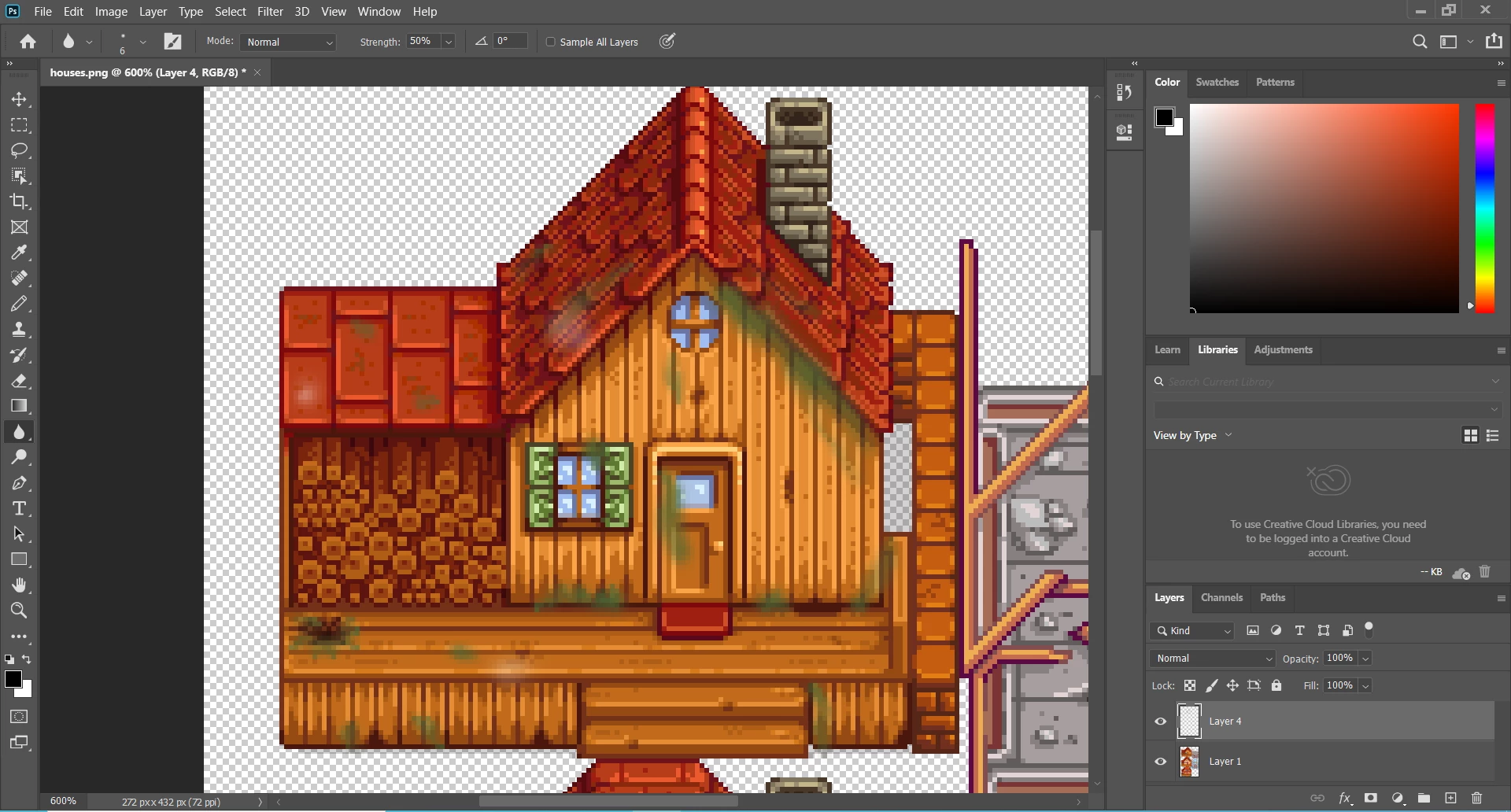This screenshot has width=1511, height=812.
Task: Select the Move tool
Action: [20, 100]
